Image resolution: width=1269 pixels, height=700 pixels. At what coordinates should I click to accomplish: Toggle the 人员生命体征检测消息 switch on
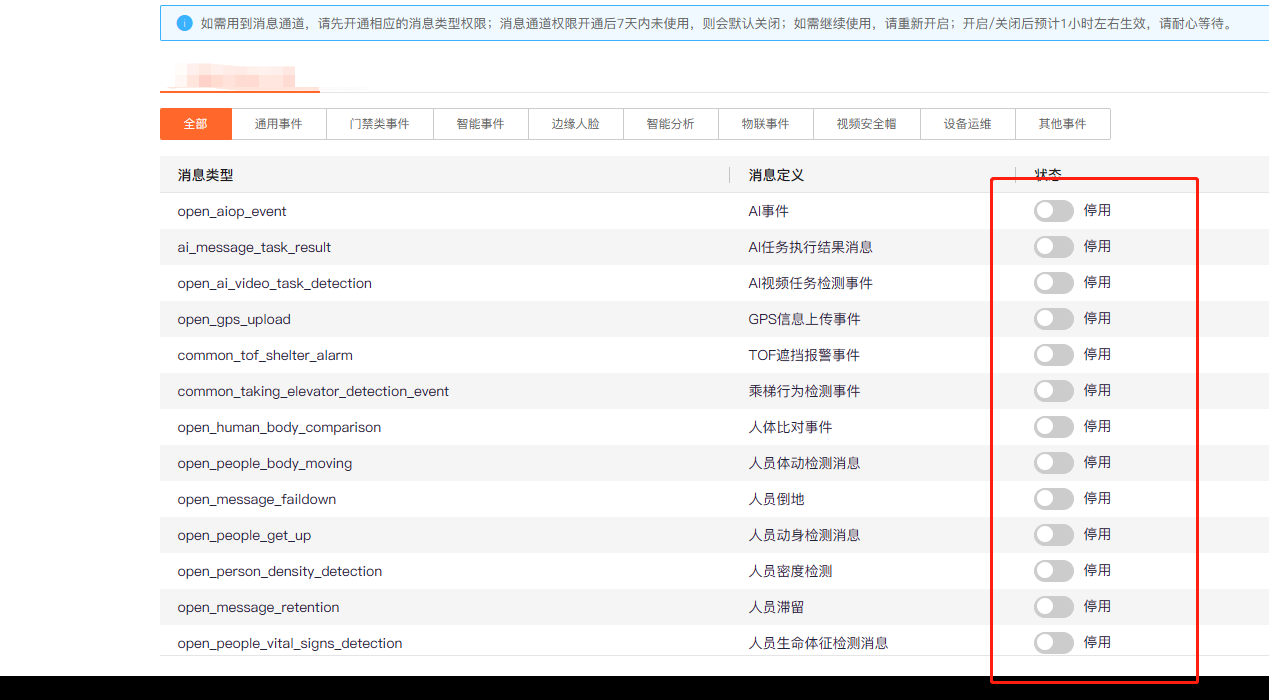[1053, 643]
